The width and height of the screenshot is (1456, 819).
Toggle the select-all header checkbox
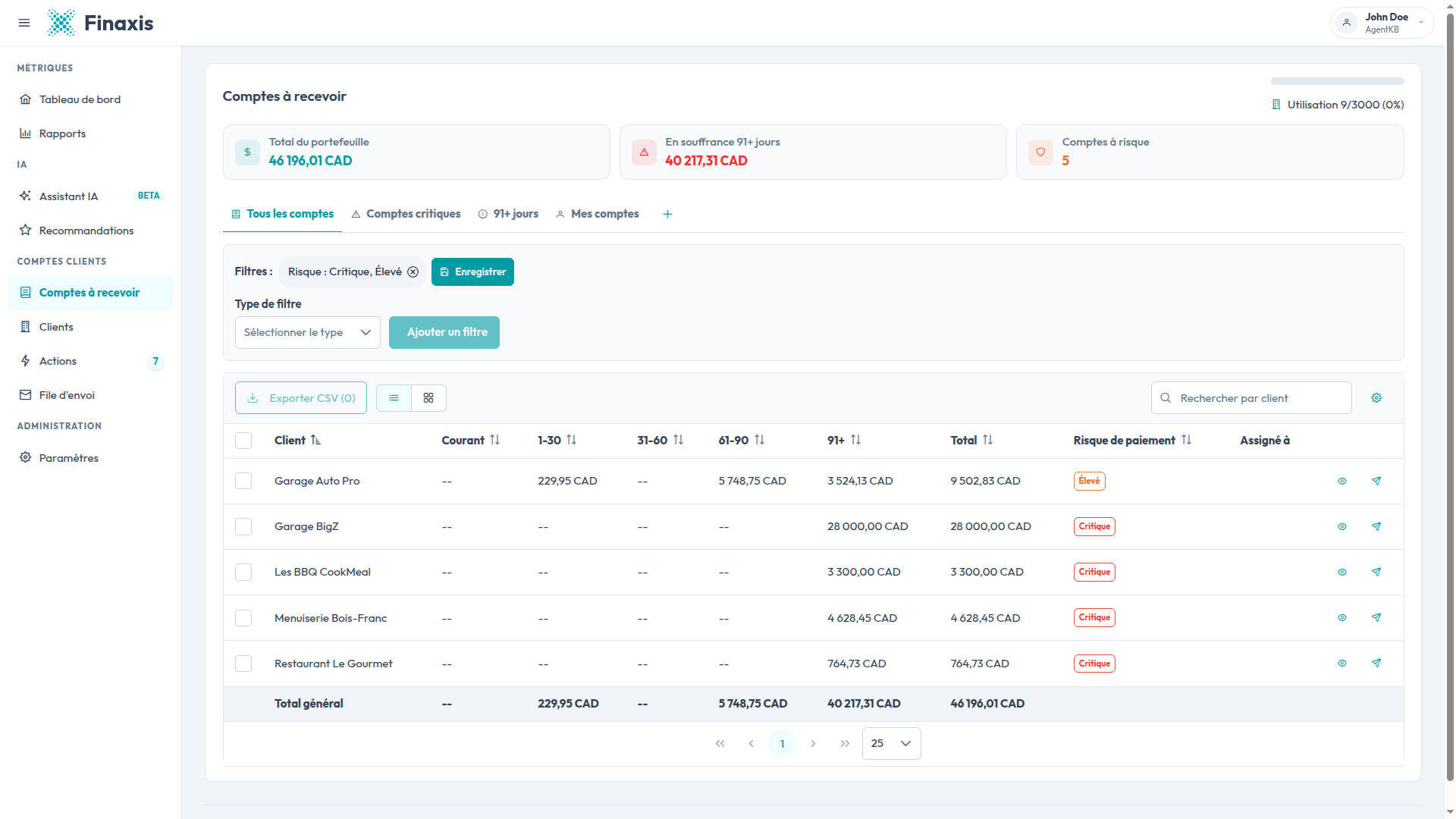pos(243,441)
